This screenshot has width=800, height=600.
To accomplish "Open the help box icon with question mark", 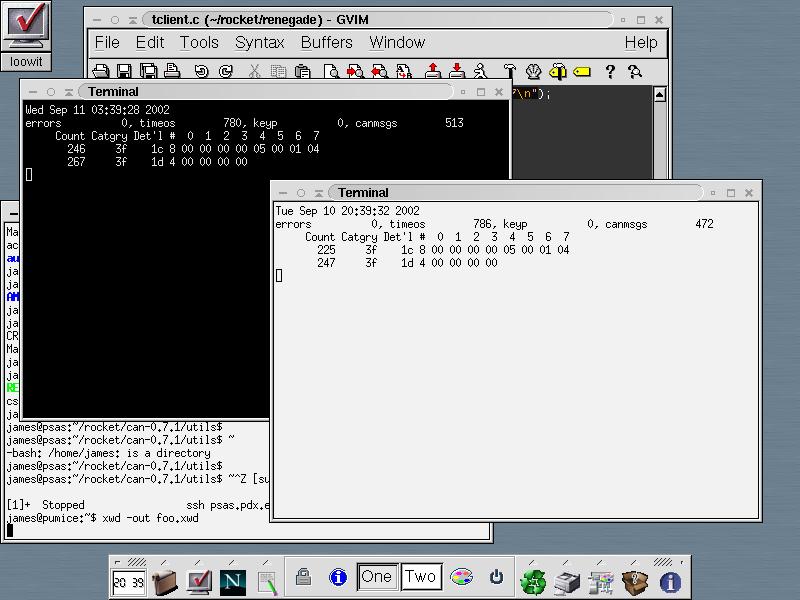I will [635, 582].
